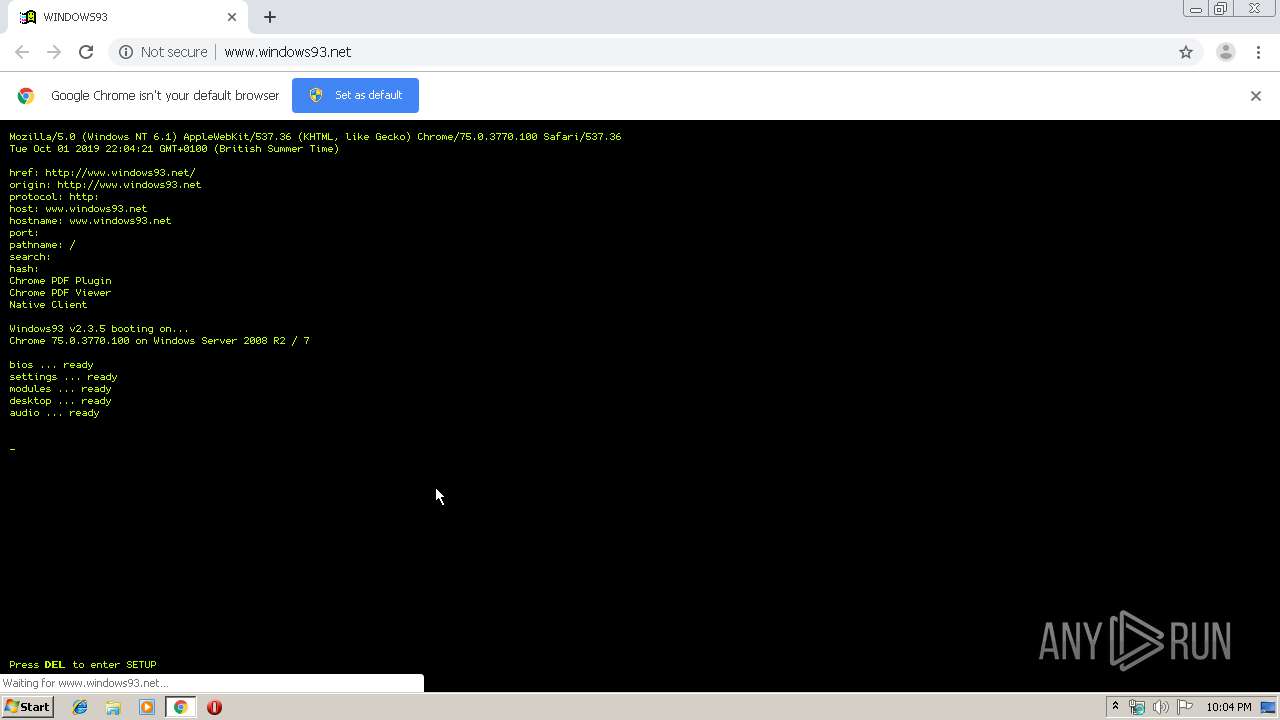Click the 'Windows93 v2.3.5 booting on...' line

(x=99, y=328)
